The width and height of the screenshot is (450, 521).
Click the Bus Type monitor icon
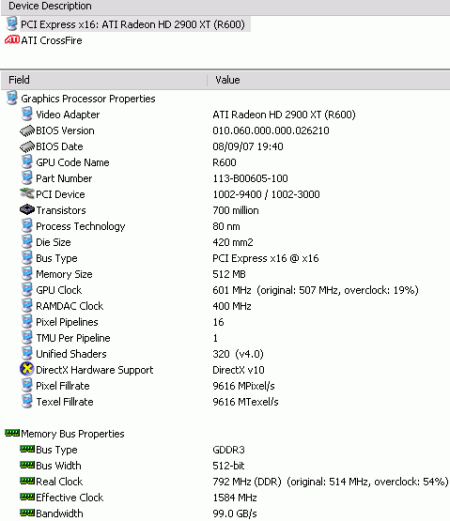coord(27,258)
